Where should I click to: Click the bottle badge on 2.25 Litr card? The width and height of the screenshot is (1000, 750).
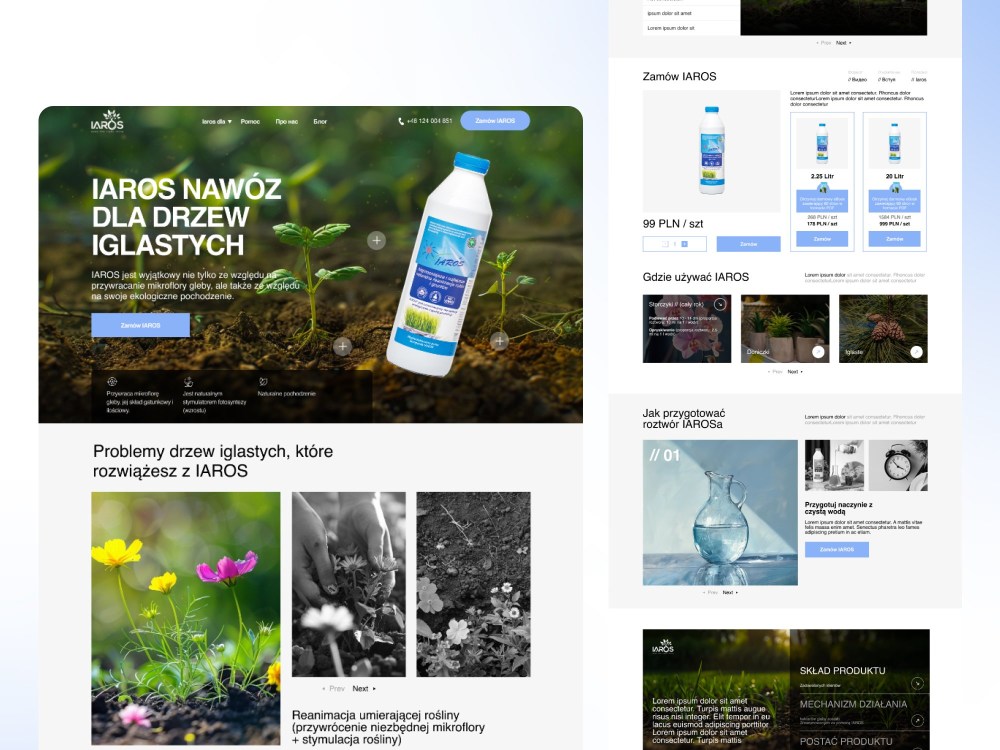pyautogui.click(x=823, y=188)
